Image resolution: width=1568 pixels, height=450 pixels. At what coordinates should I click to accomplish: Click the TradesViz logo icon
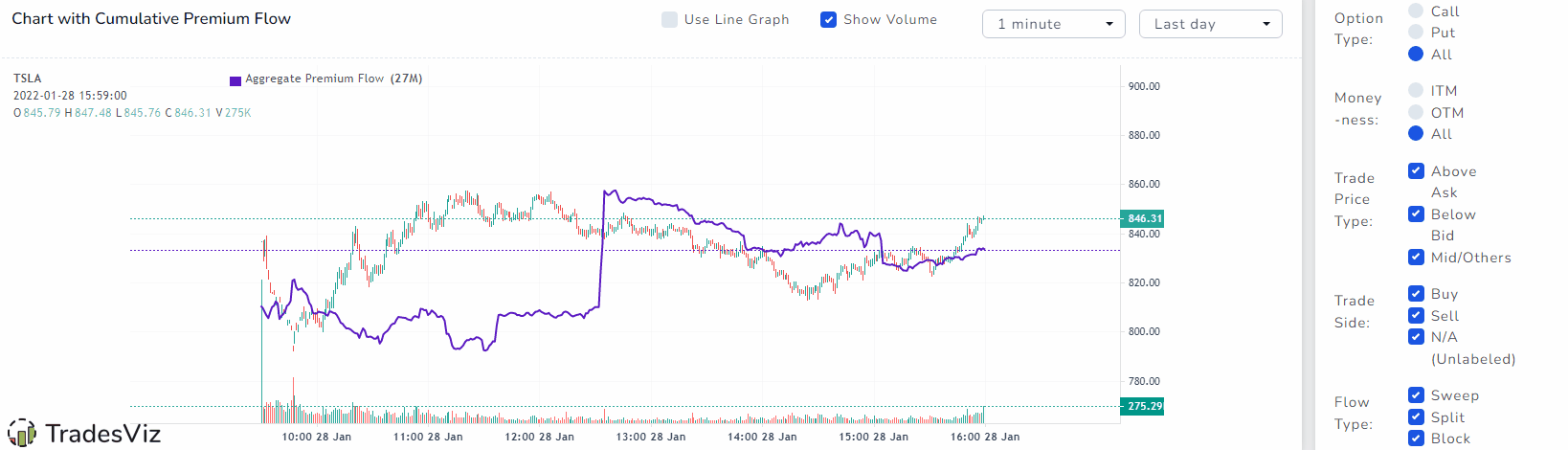[21, 434]
